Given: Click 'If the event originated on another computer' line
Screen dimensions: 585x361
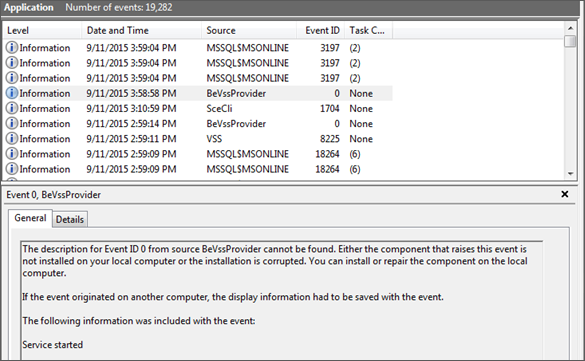Looking at the screenshot, I should 233,297.
